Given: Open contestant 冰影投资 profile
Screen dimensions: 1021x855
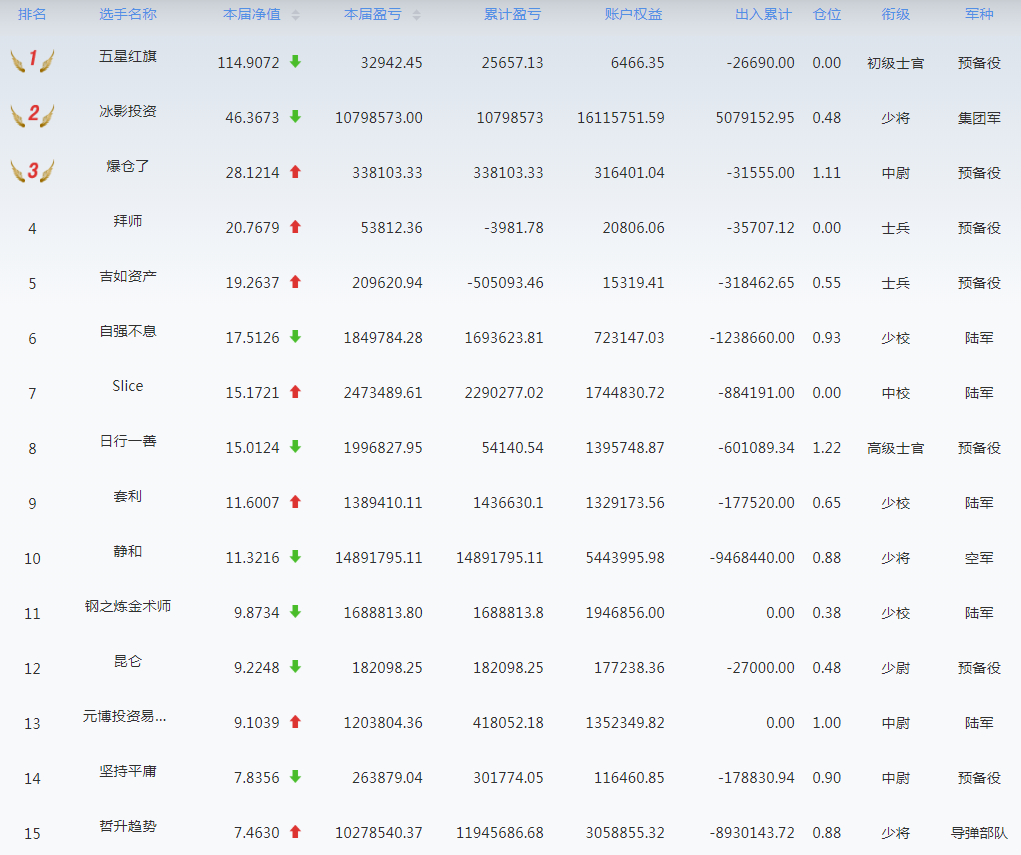Looking at the screenshot, I should tap(128, 111).
